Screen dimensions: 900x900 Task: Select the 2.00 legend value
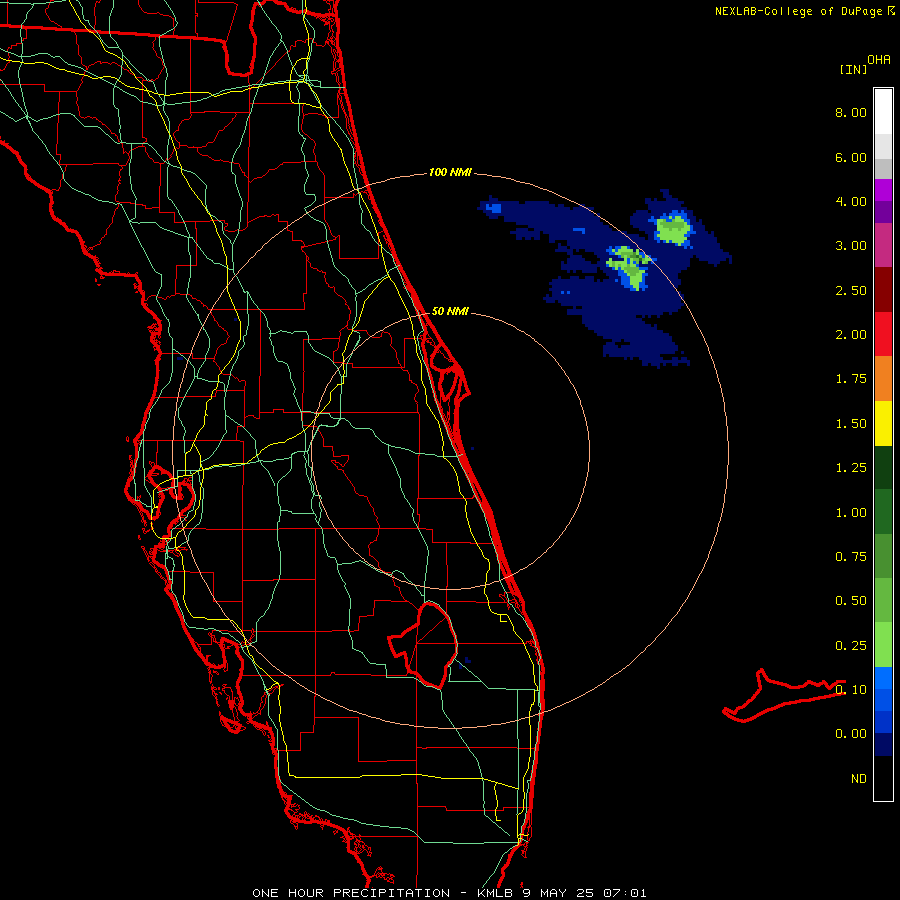[851, 335]
